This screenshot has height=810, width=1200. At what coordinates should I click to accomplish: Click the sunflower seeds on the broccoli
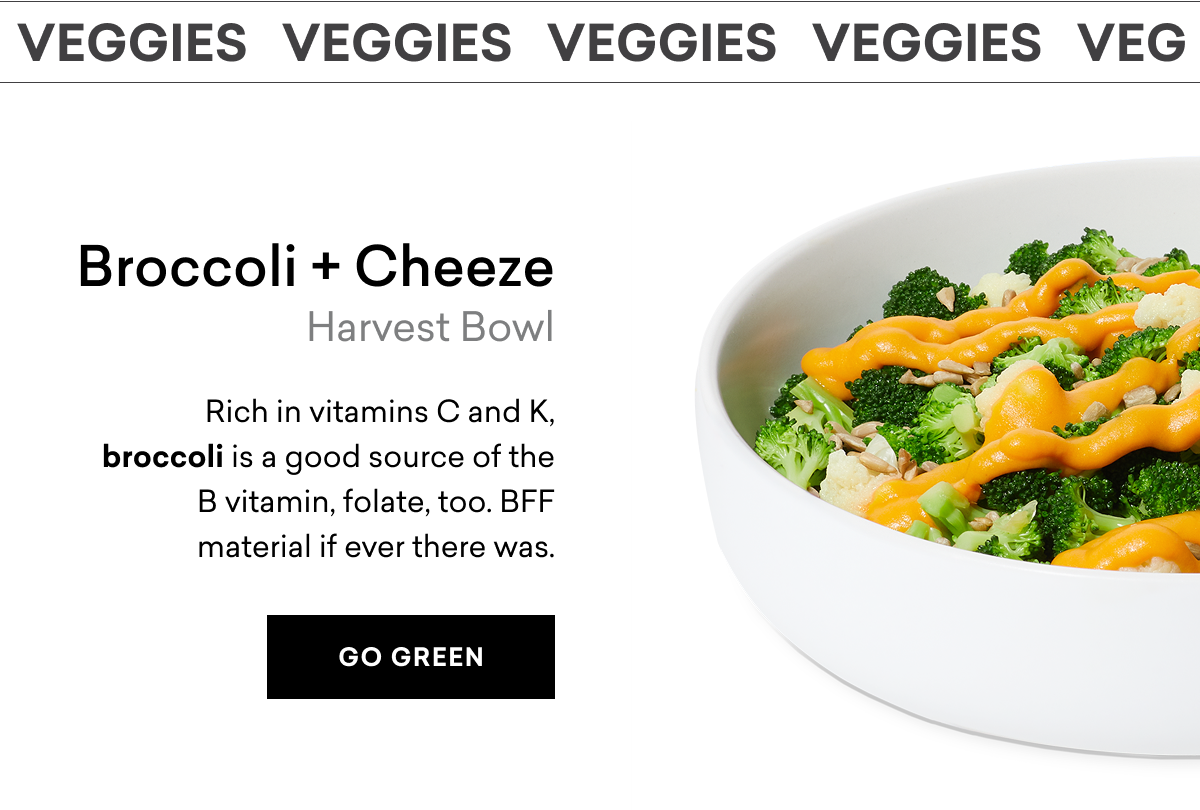point(935,373)
